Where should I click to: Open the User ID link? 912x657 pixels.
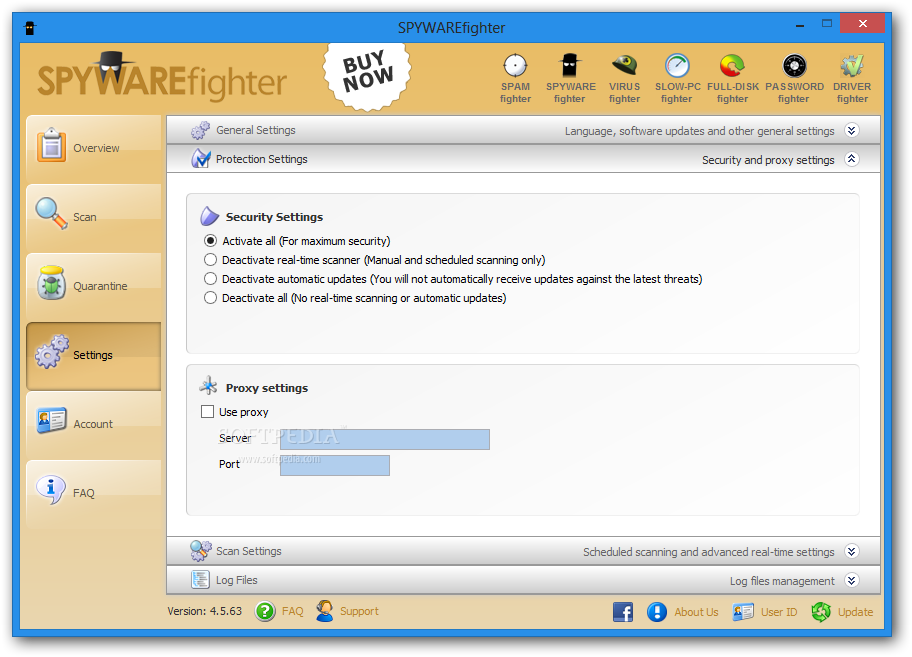(x=779, y=612)
